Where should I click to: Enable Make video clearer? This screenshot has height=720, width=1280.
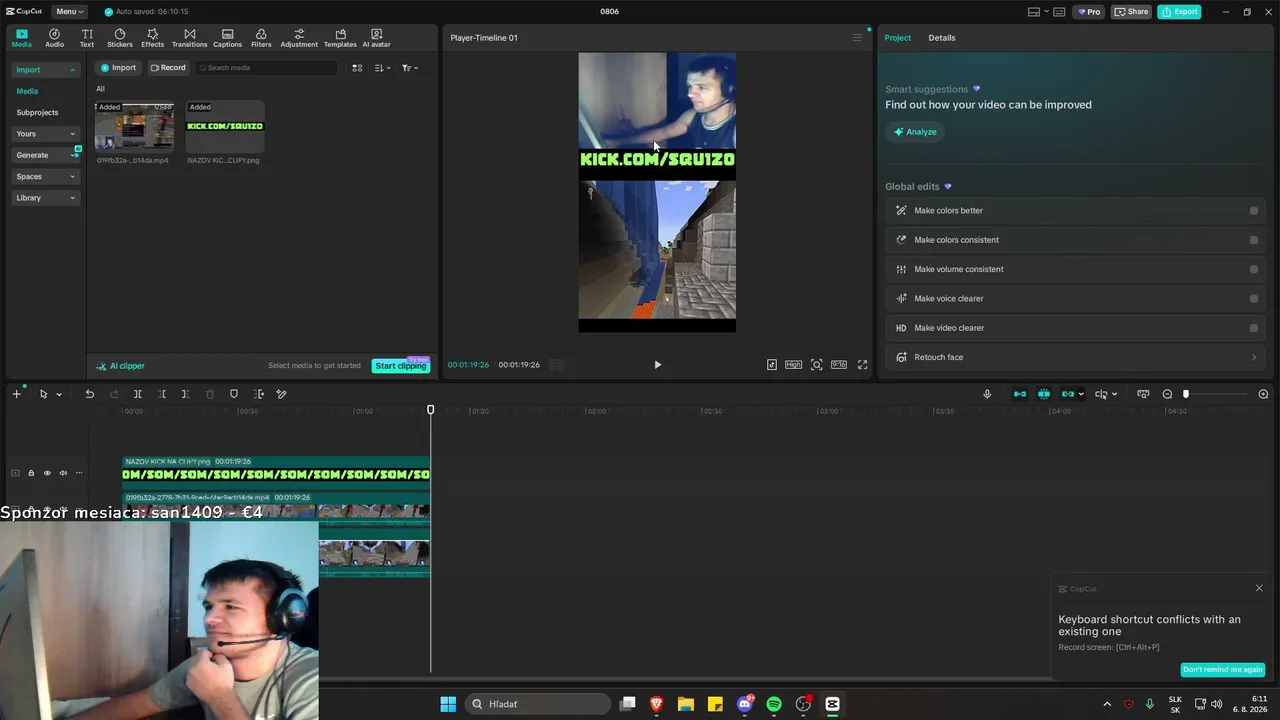click(1254, 328)
